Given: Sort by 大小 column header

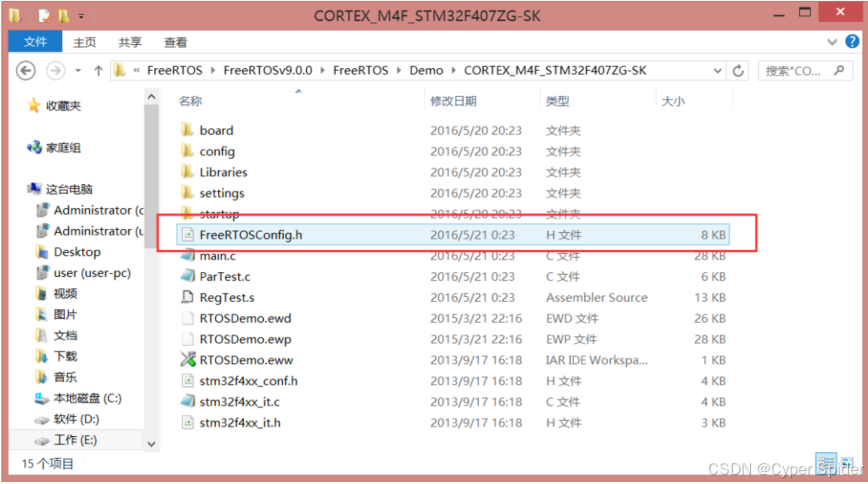Looking at the screenshot, I should pyautogui.click(x=673, y=101).
